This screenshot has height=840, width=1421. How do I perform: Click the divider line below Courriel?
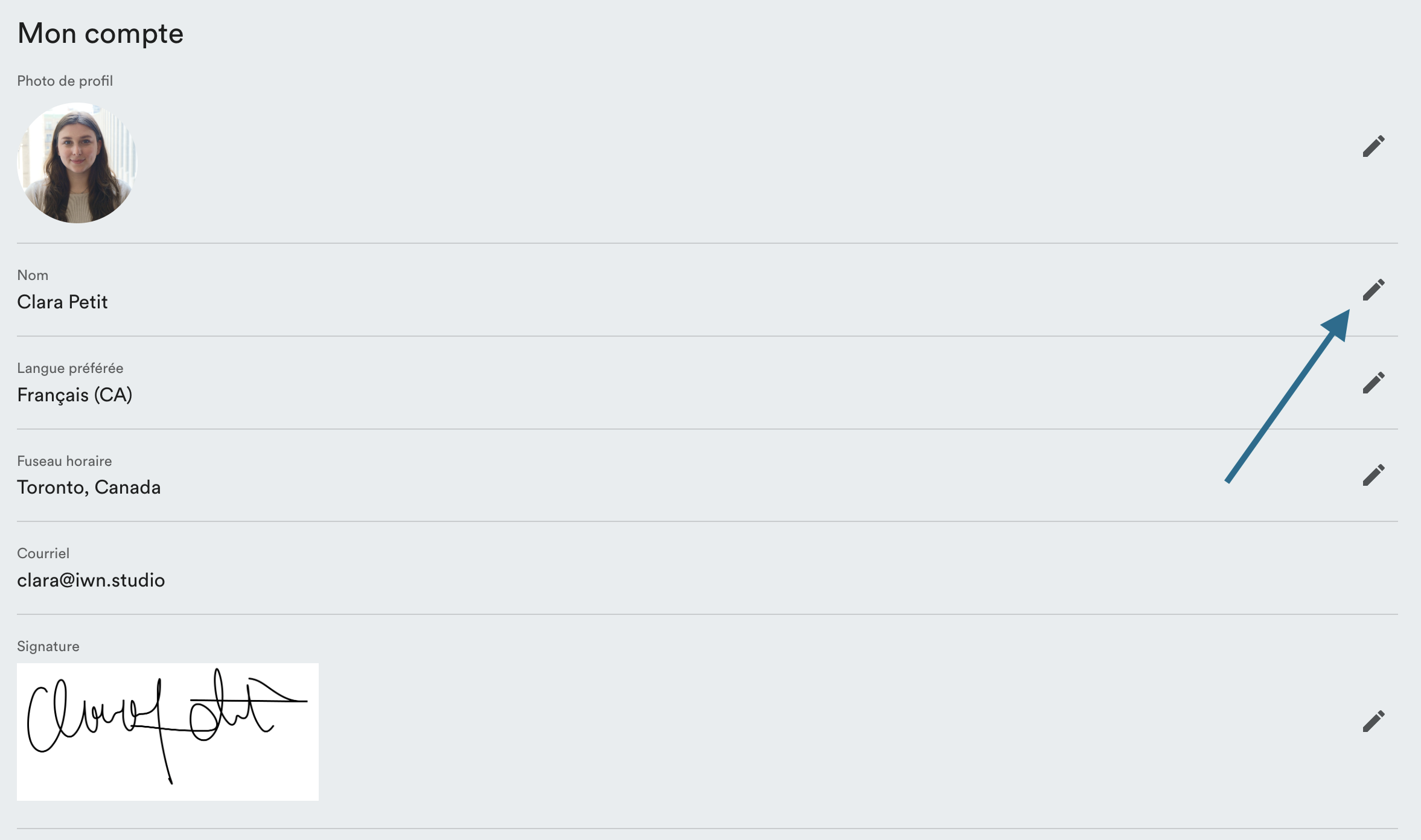coord(707,614)
